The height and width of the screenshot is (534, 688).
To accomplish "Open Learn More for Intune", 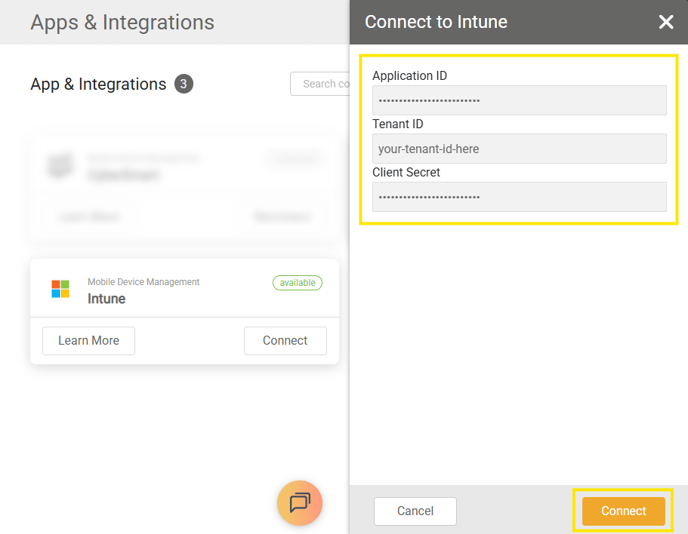I will point(89,340).
